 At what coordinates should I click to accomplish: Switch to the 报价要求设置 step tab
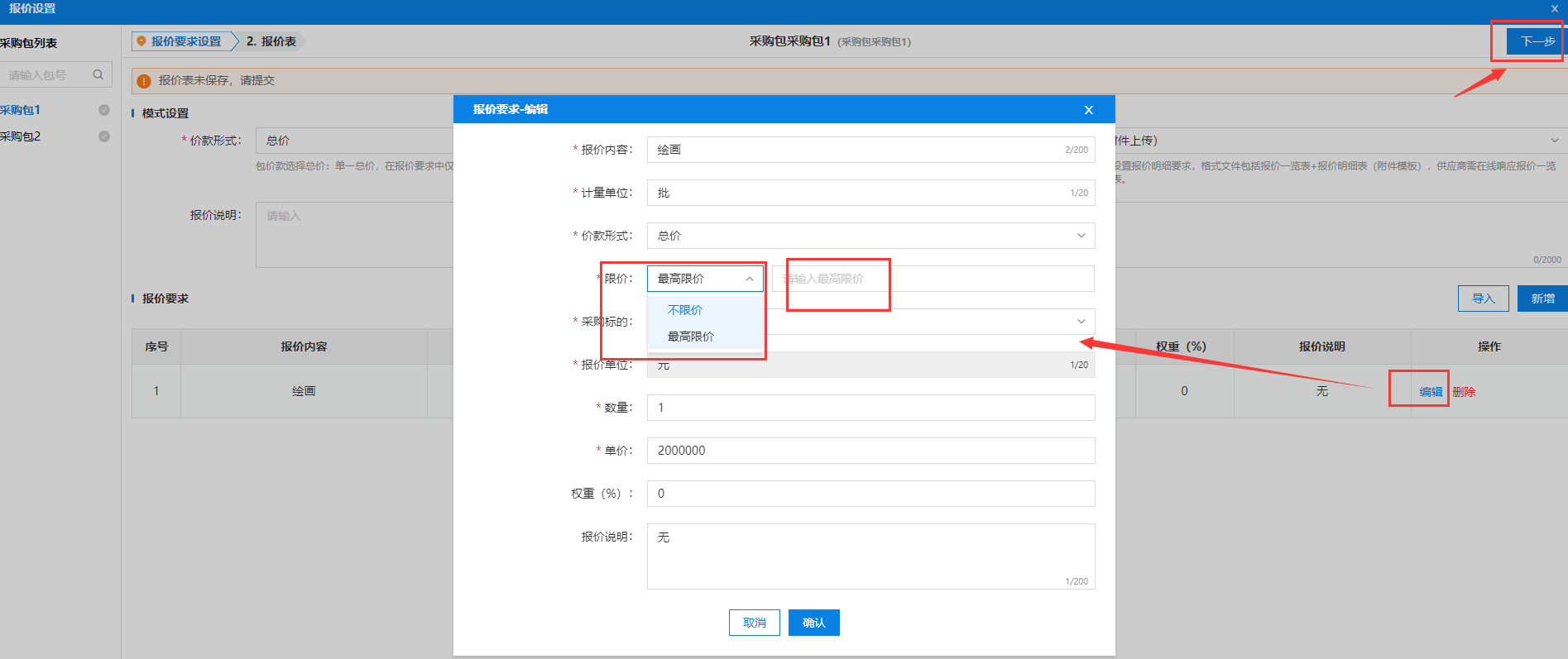pyautogui.click(x=185, y=41)
